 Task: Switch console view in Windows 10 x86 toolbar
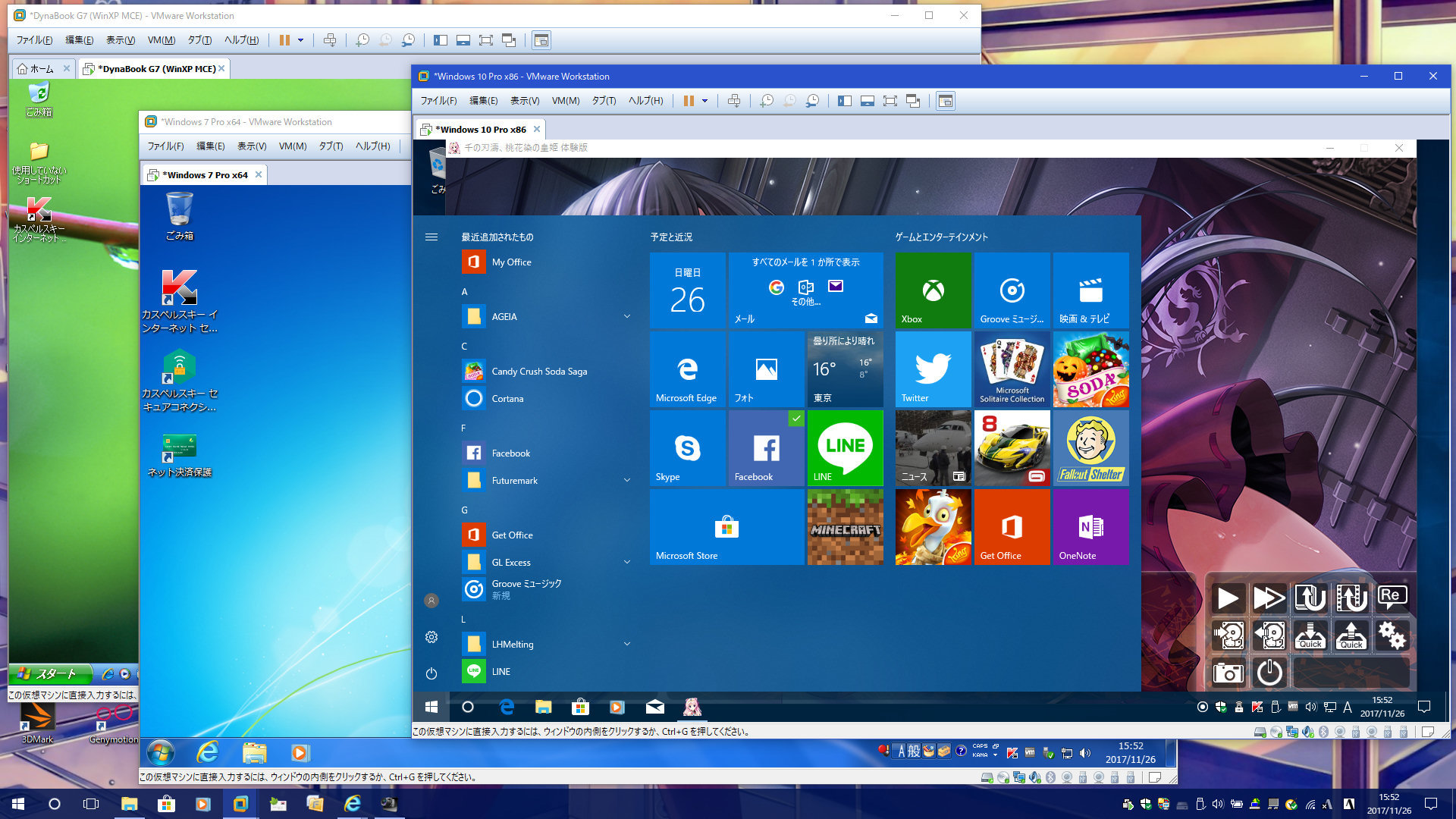pos(945,101)
